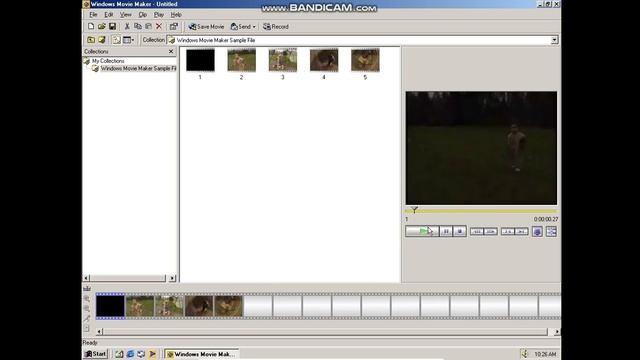Click the New Project icon

pos(91,27)
